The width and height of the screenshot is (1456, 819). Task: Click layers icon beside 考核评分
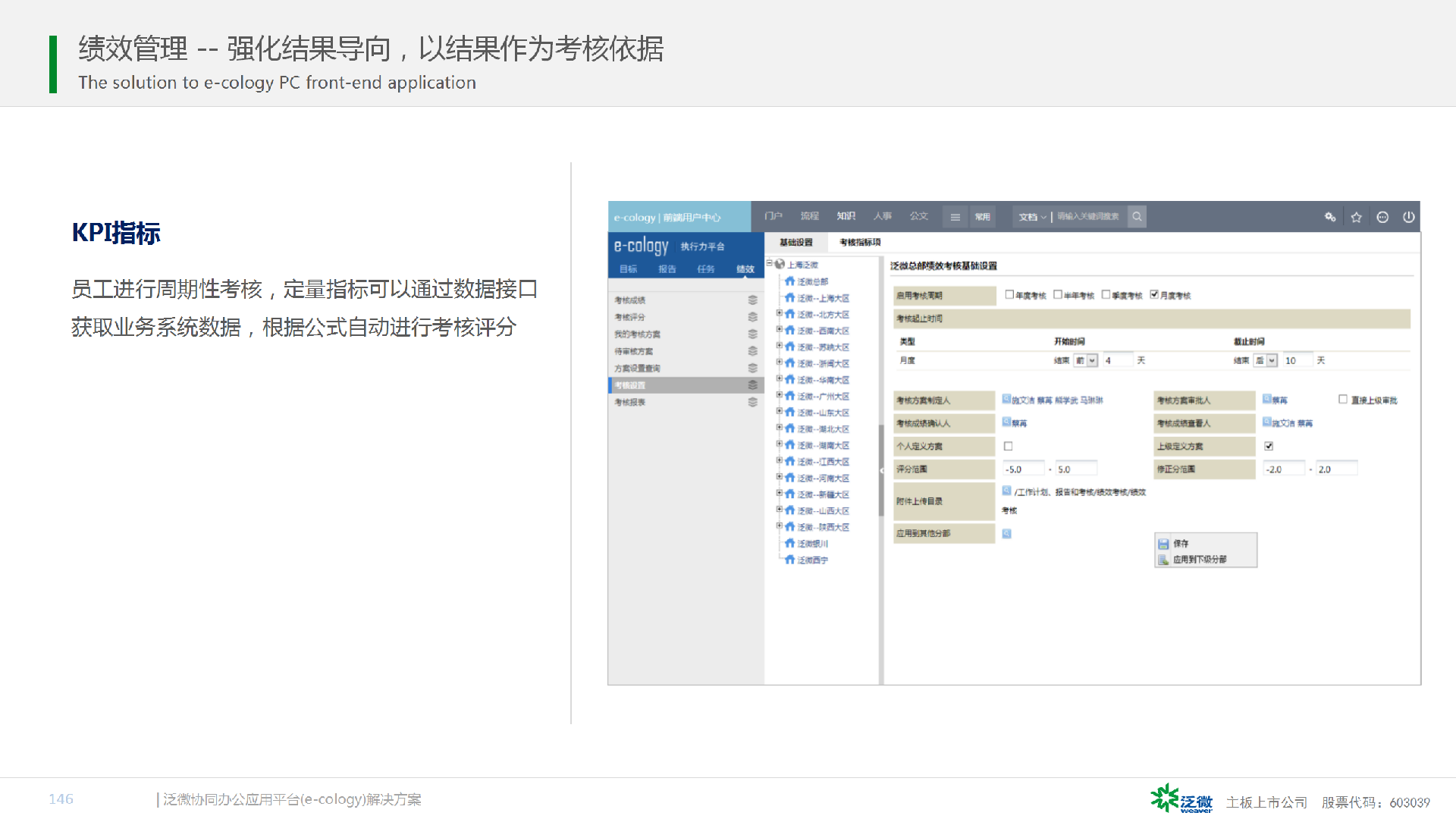753,317
